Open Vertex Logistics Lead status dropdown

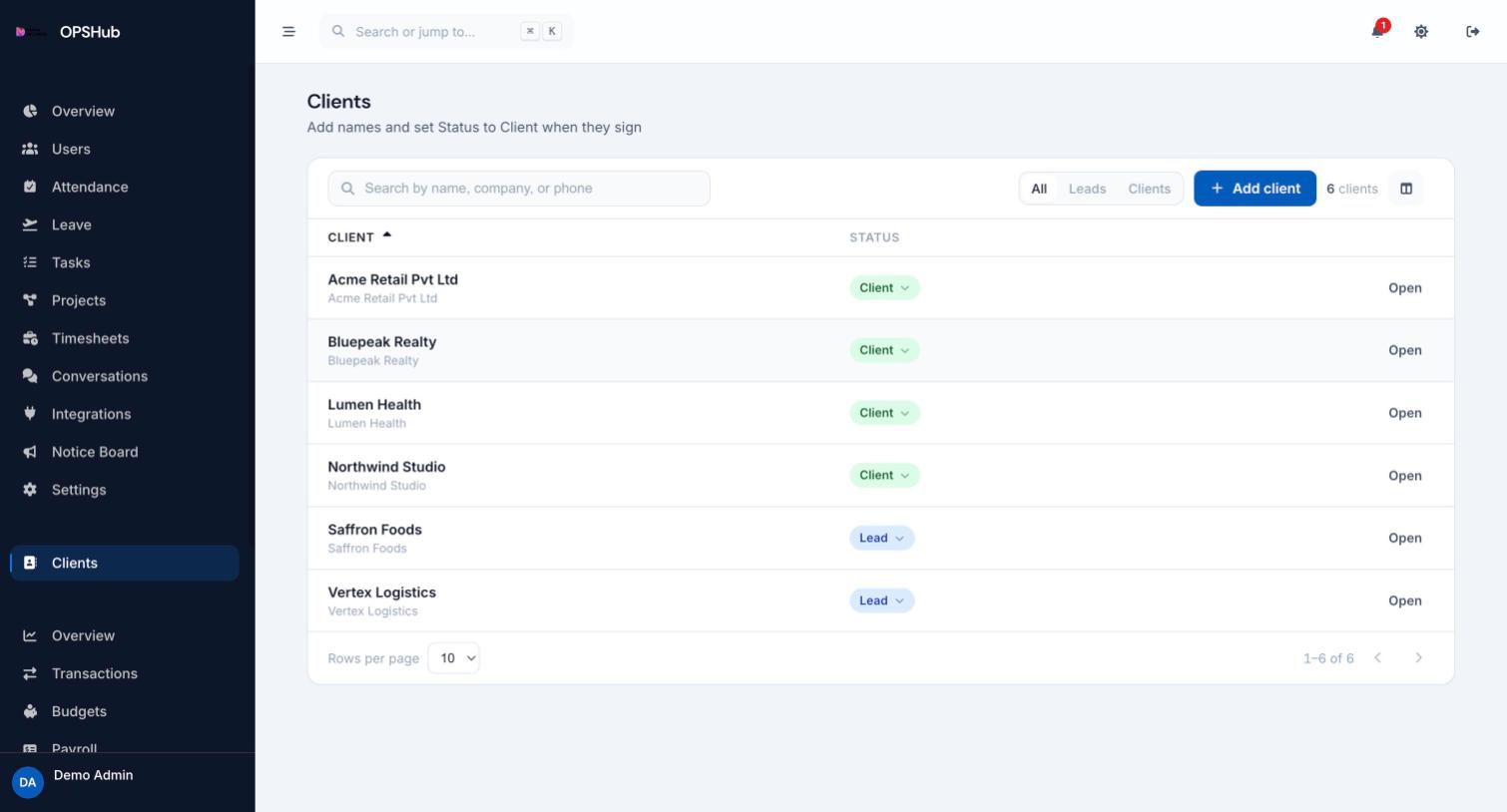click(881, 601)
